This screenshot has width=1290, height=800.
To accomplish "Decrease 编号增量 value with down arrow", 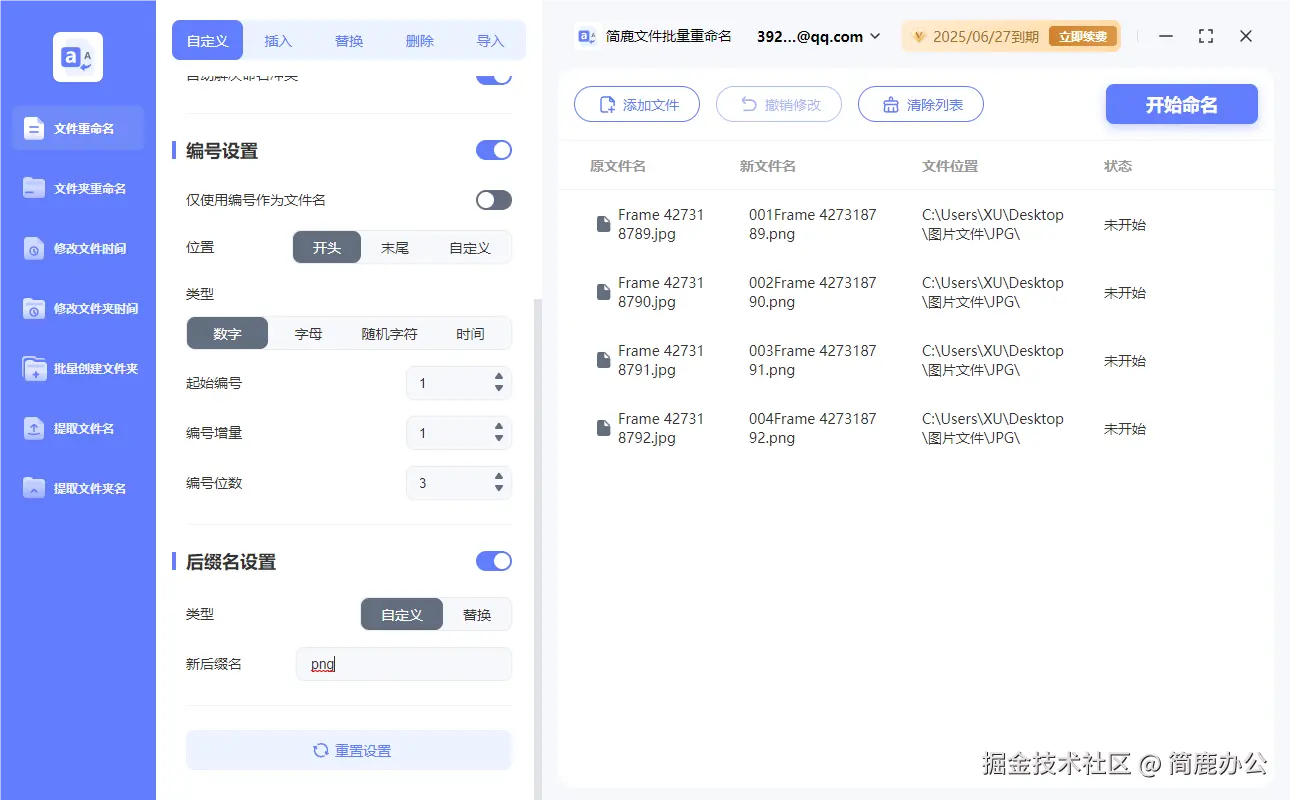I will (x=499, y=439).
